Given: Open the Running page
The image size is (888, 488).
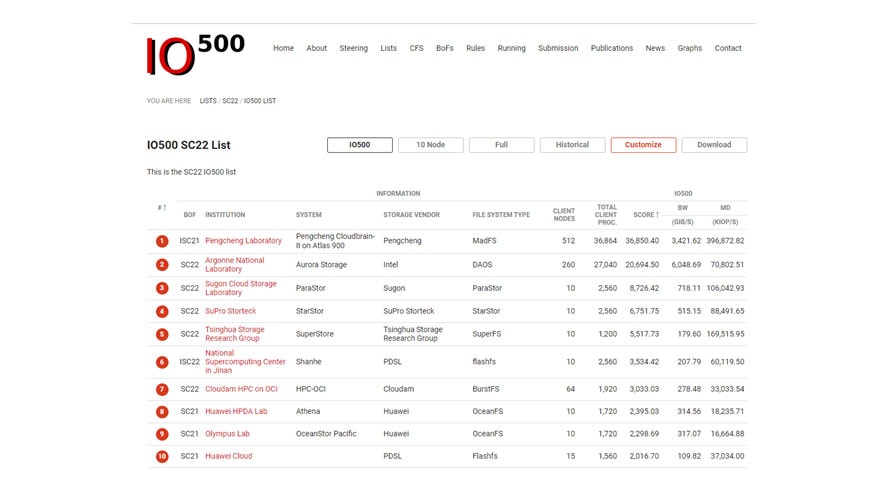Looking at the screenshot, I should [511, 48].
